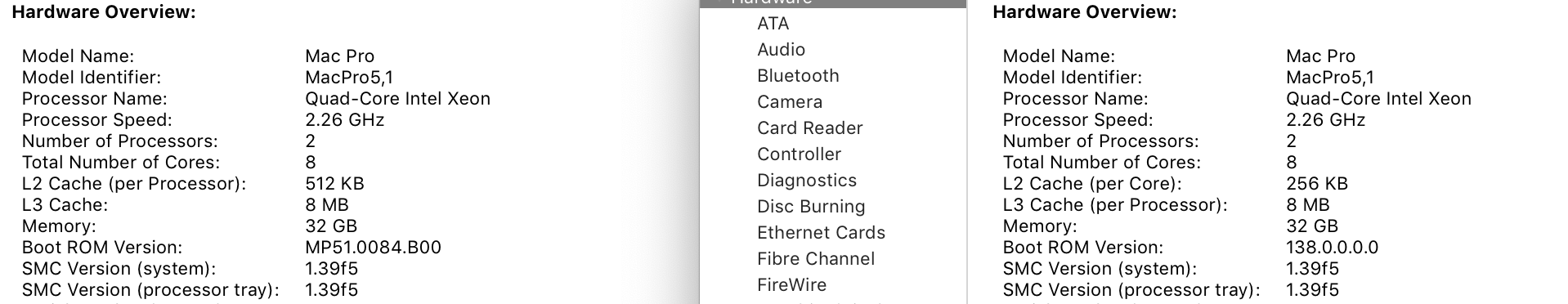The width and height of the screenshot is (1568, 304).
Task: View the Controller hardware entry
Action: 799,154
